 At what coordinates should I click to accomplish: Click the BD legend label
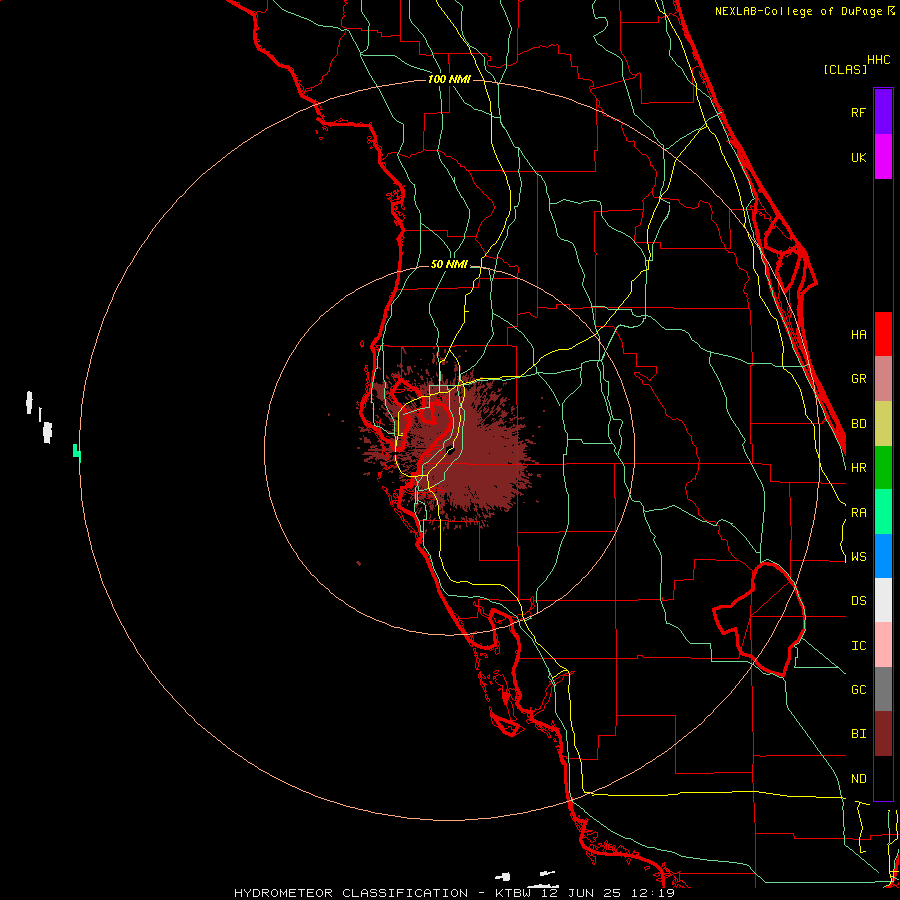point(858,423)
